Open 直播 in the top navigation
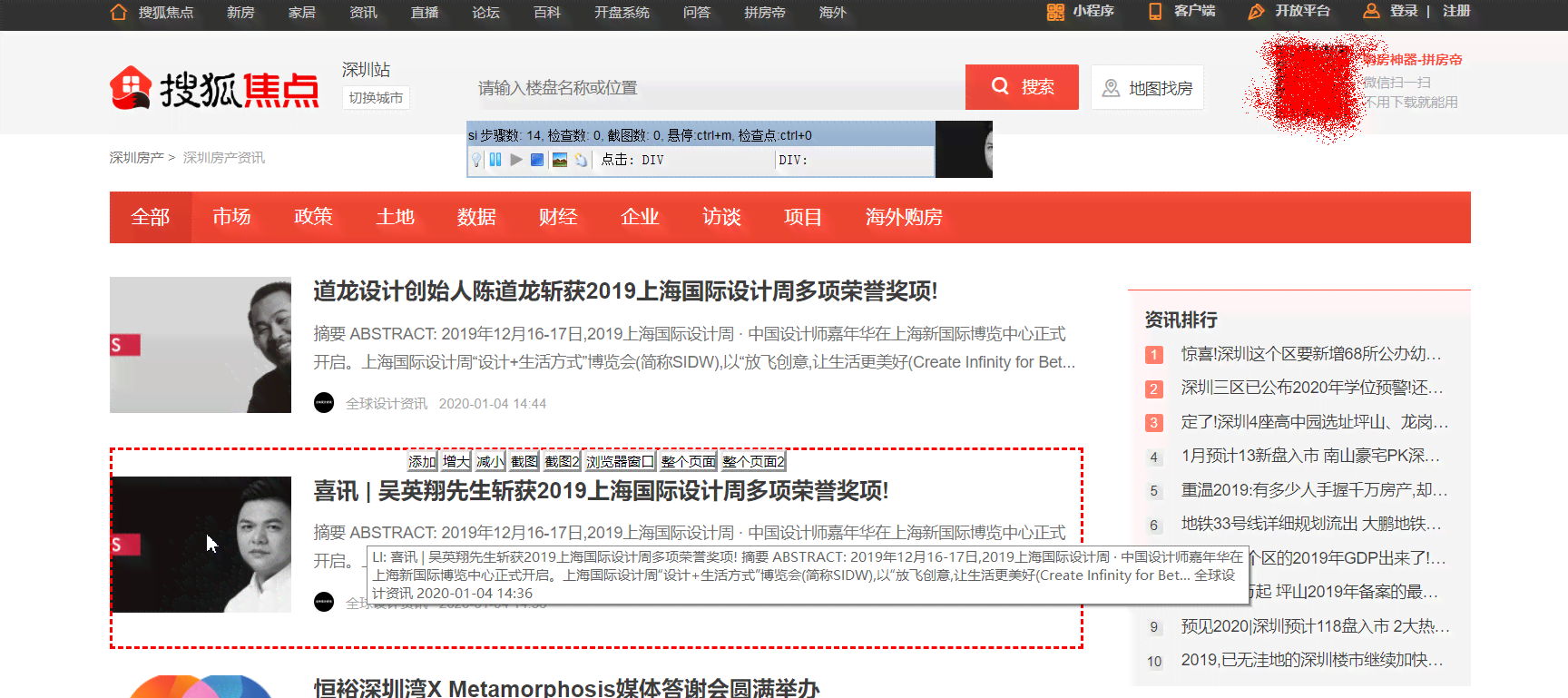Image resolution: width=1568 pixels, height=698 pixels. 425,13
